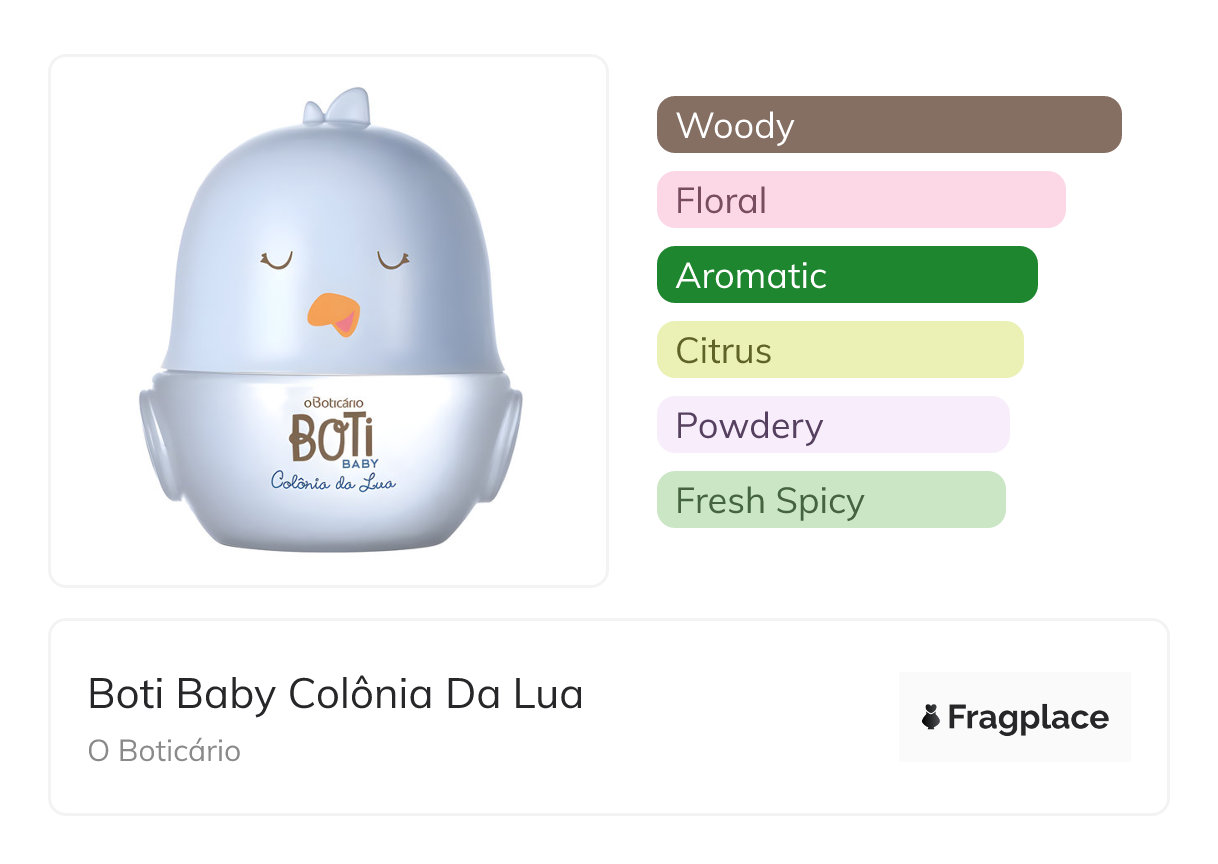Image resolution: width=1218 pixels, height=864 pixels.
Task: Click the Colônia da Lua script label
Action: (x=332, y=482)
